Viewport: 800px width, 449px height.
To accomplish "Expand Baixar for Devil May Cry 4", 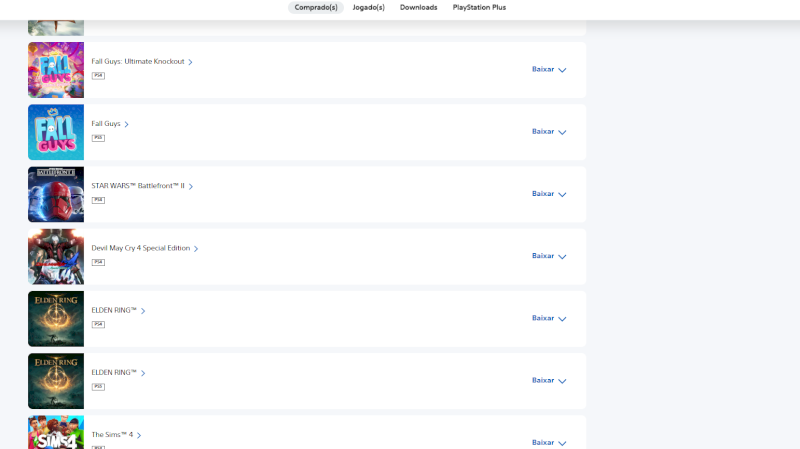I will click(549, 256).
